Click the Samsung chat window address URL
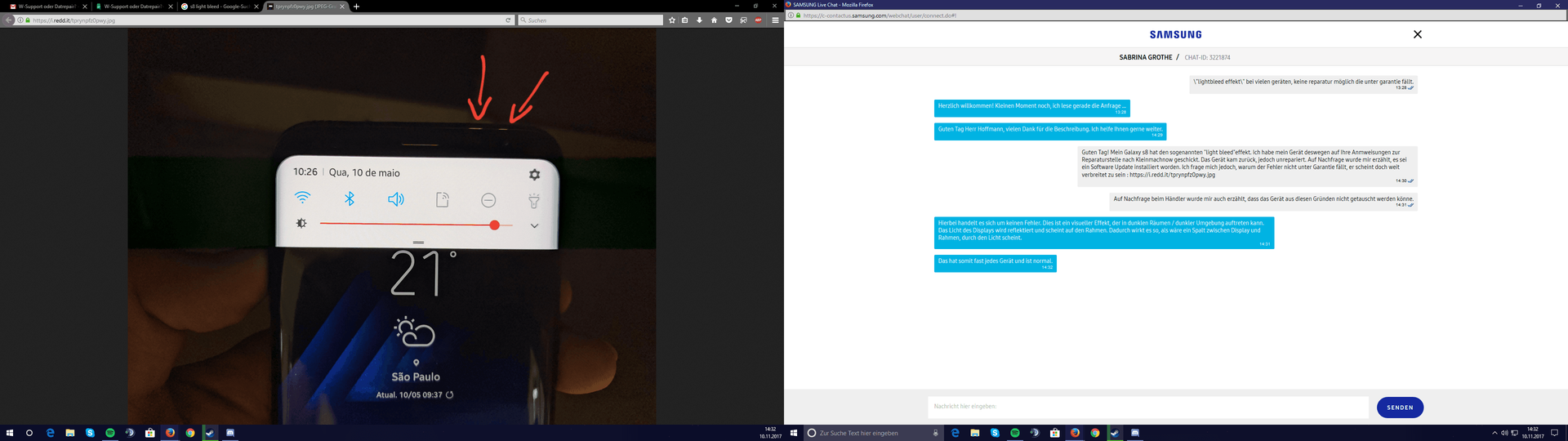 click(880, 16)
